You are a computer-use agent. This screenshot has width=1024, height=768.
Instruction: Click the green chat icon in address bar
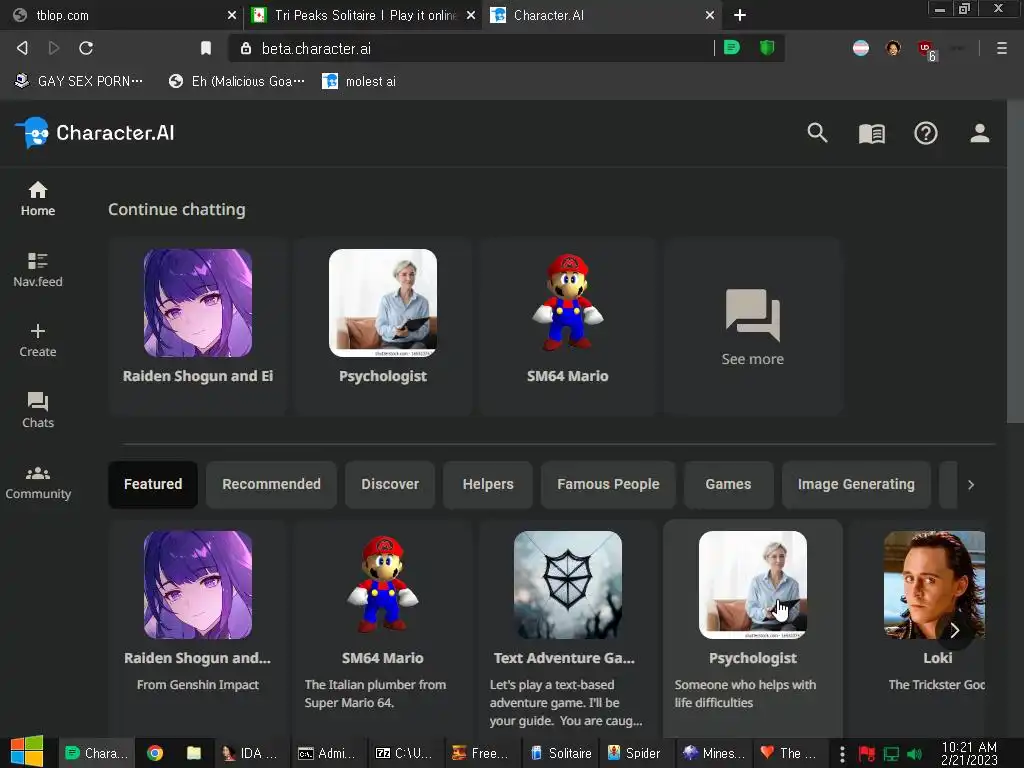click(x=731, y=48)
